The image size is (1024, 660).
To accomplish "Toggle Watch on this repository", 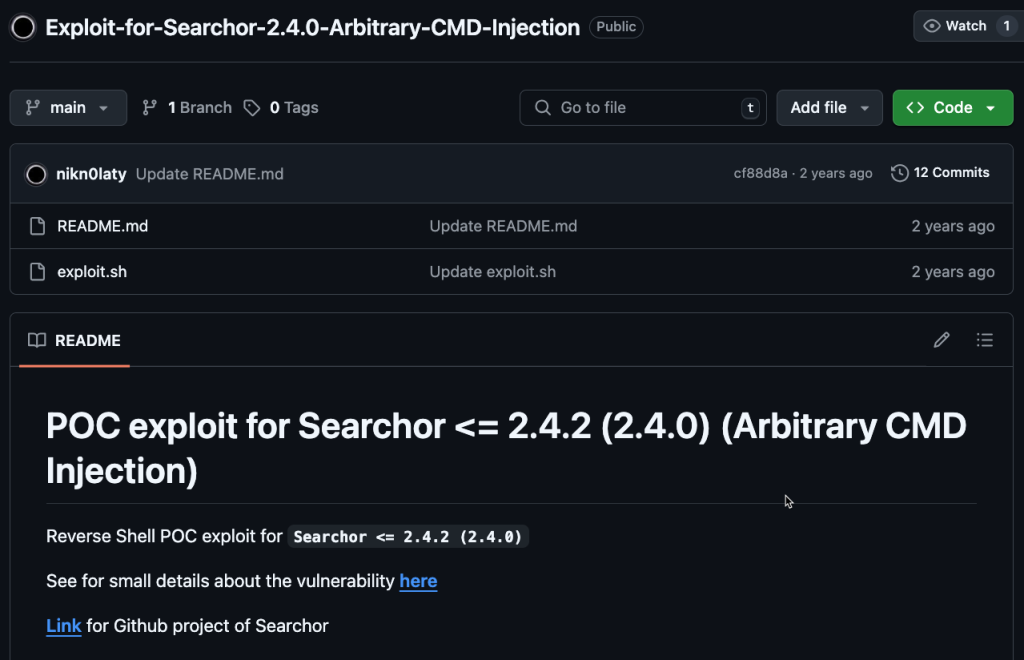I will [x=955, y=26].
